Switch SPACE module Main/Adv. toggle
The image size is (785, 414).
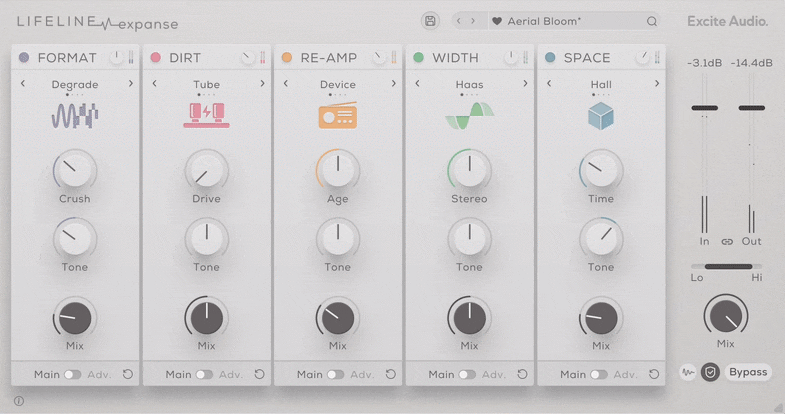[x=598, y=375]
